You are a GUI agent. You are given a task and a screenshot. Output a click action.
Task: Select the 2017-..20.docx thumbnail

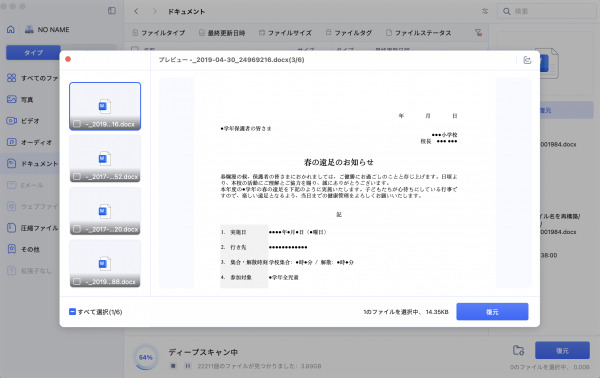coord(105,211)
